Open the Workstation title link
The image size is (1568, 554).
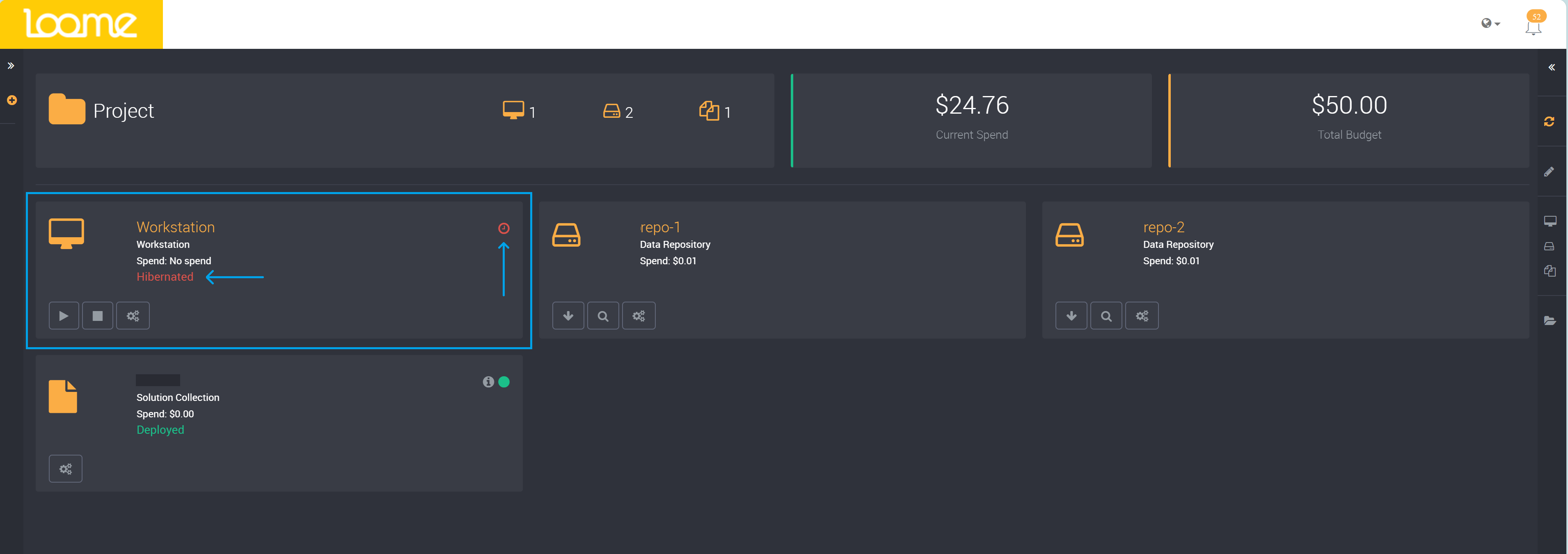pos(175,227)
